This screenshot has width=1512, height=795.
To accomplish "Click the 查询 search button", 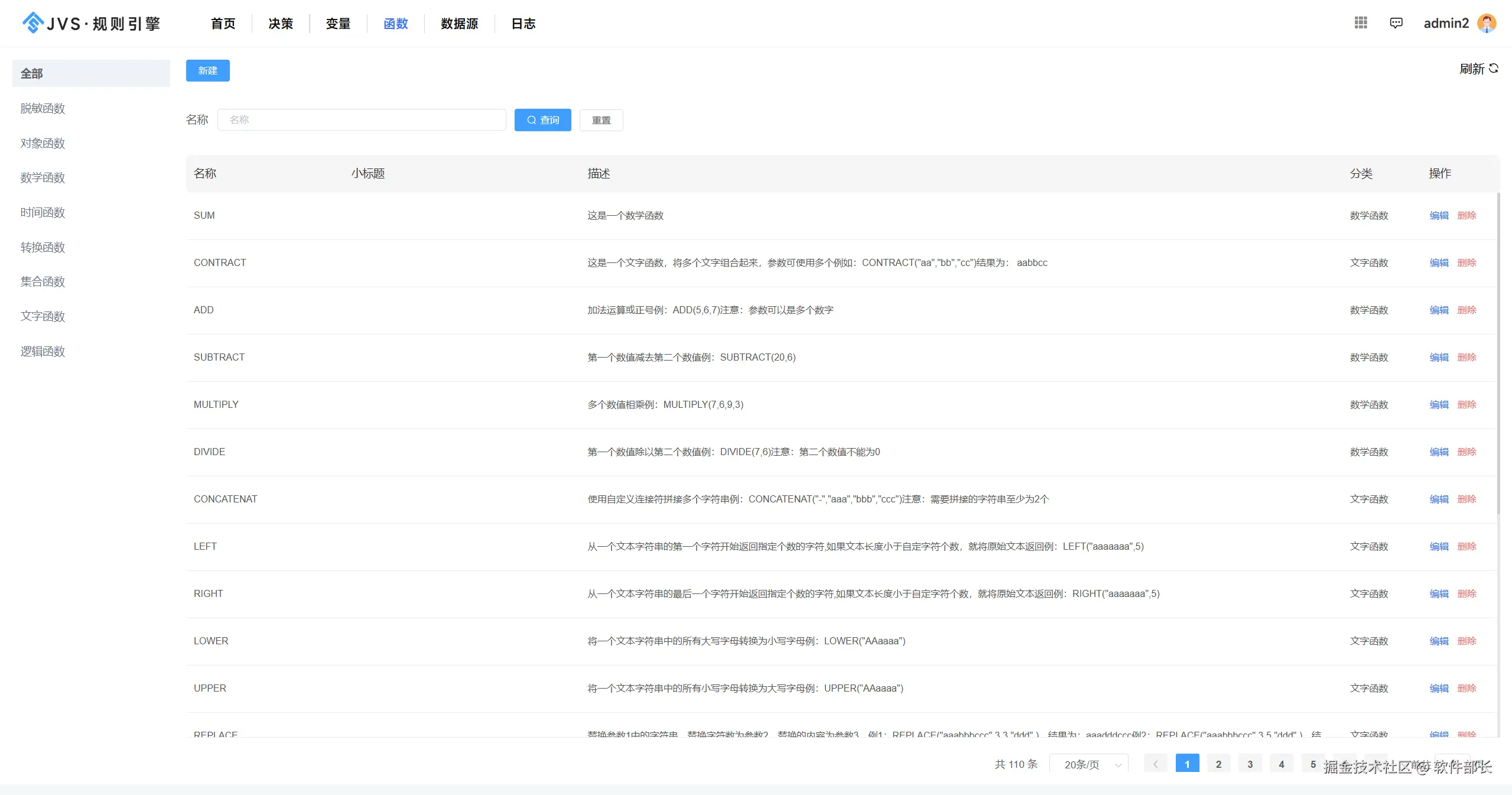I will point(542,120).
